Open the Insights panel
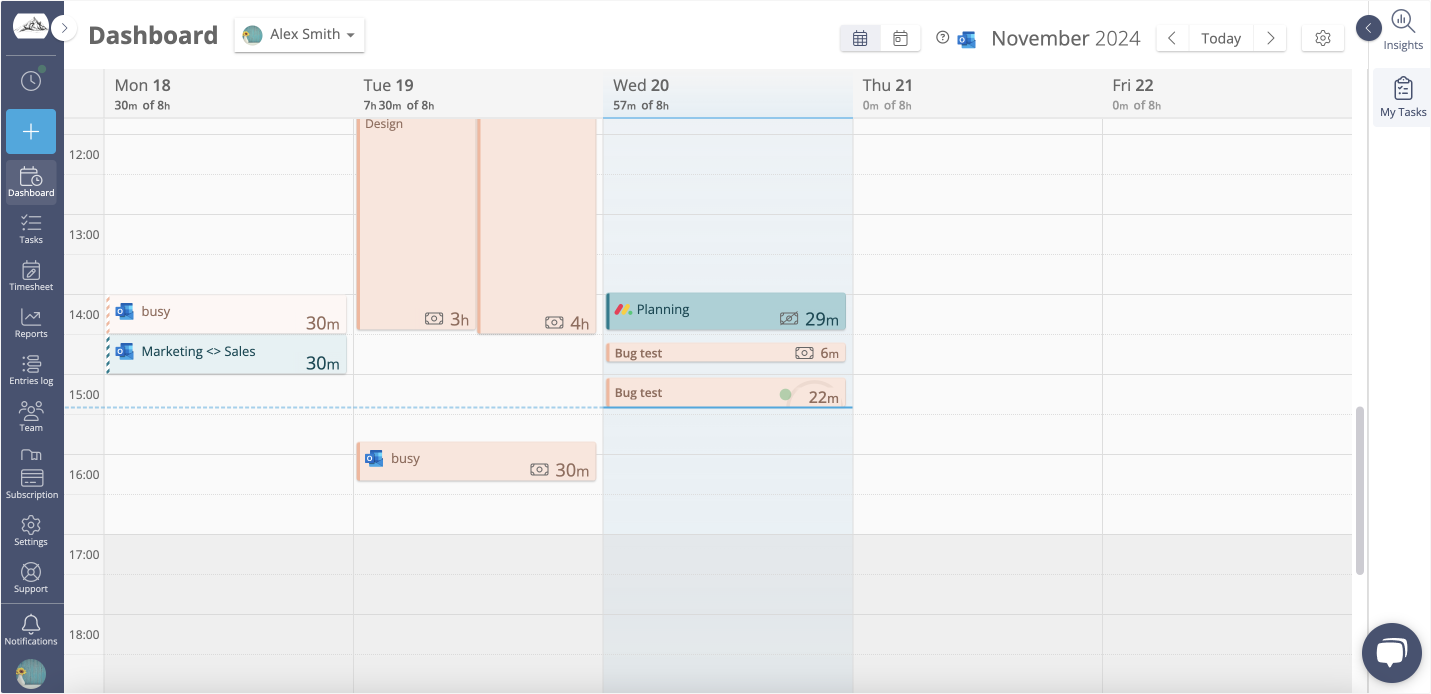1431x694 pixels. (x=1403, y=29)
